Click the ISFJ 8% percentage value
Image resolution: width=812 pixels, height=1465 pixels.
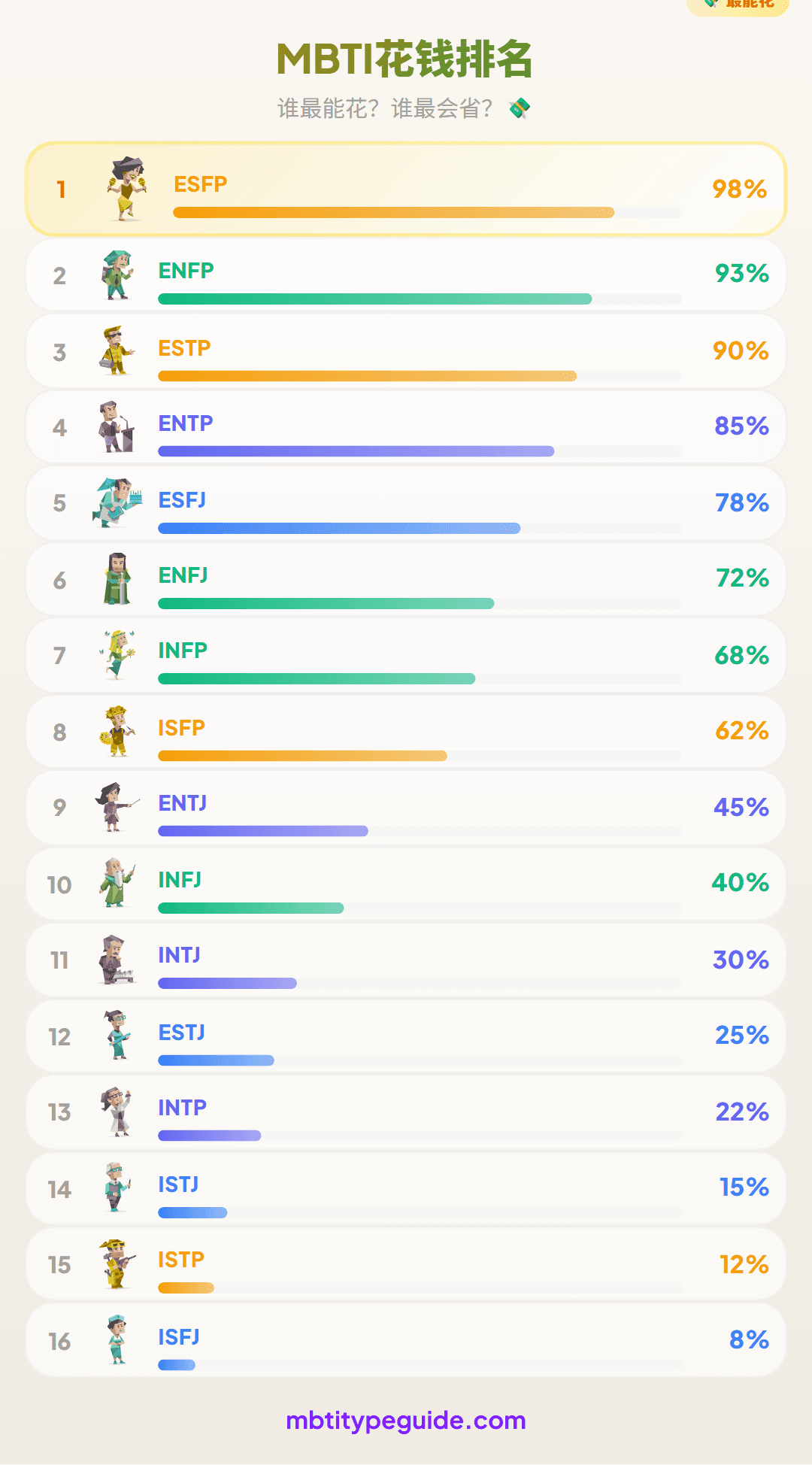click(x=749, y=1339)
